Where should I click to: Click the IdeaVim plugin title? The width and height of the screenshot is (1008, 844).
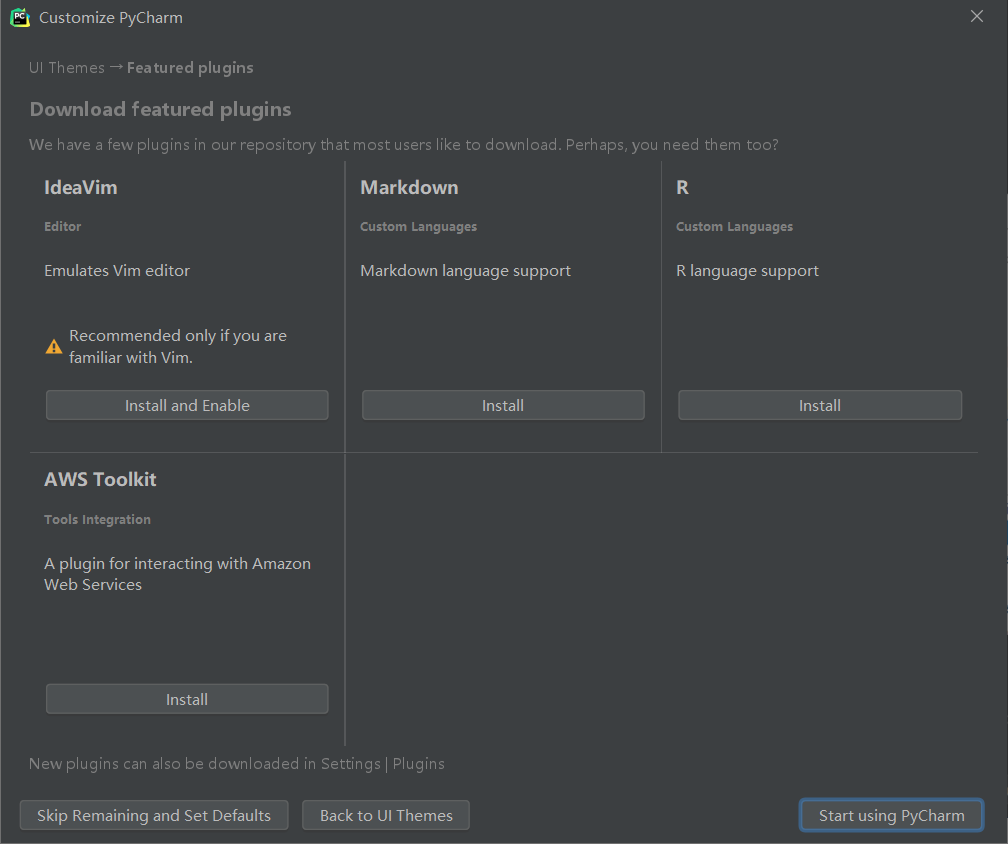click(x=80, y=188)
